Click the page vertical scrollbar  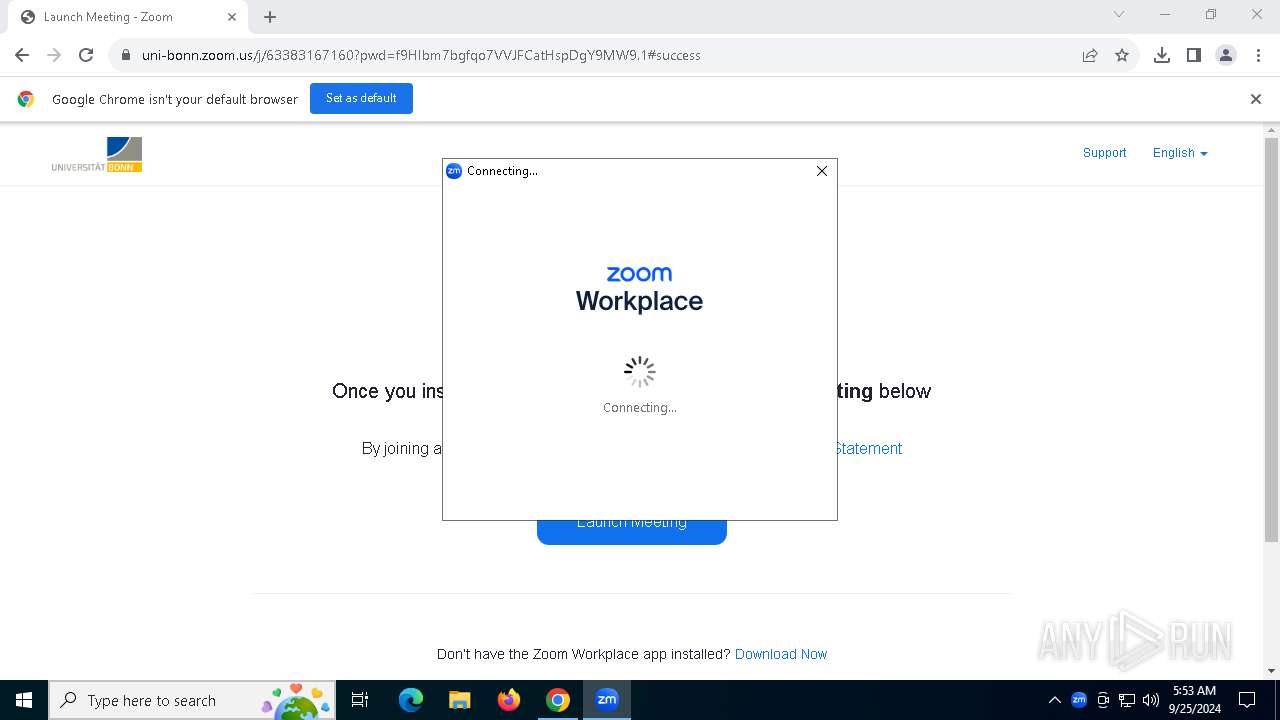[x=1271, y=340]
